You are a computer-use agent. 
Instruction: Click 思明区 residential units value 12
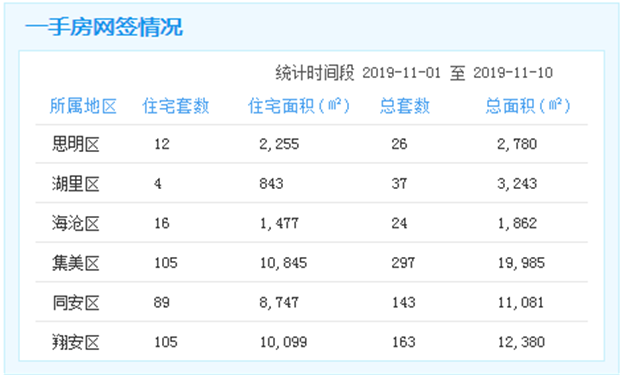click(162, 144)
